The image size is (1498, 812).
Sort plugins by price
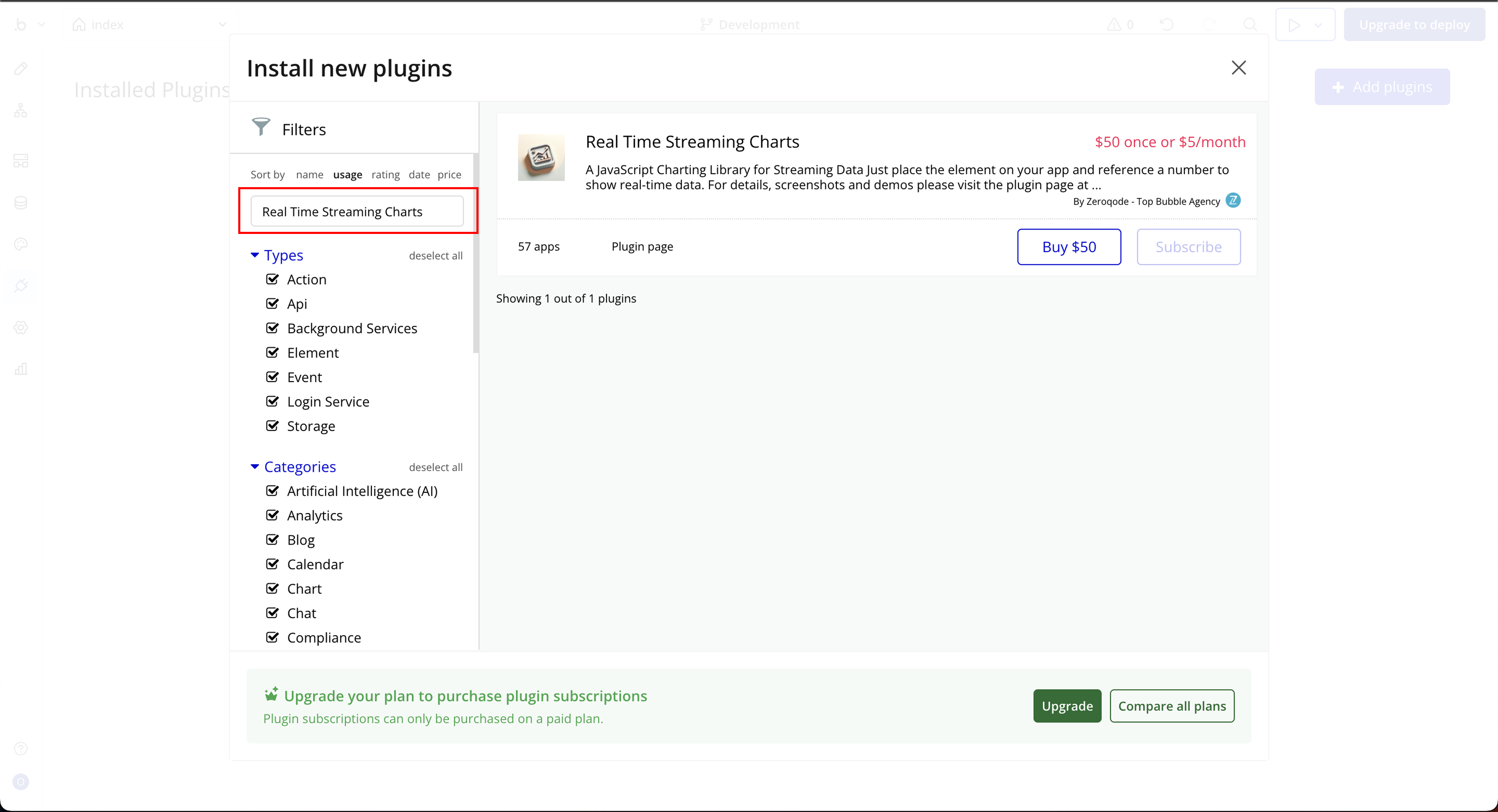[x=449, y=174]
